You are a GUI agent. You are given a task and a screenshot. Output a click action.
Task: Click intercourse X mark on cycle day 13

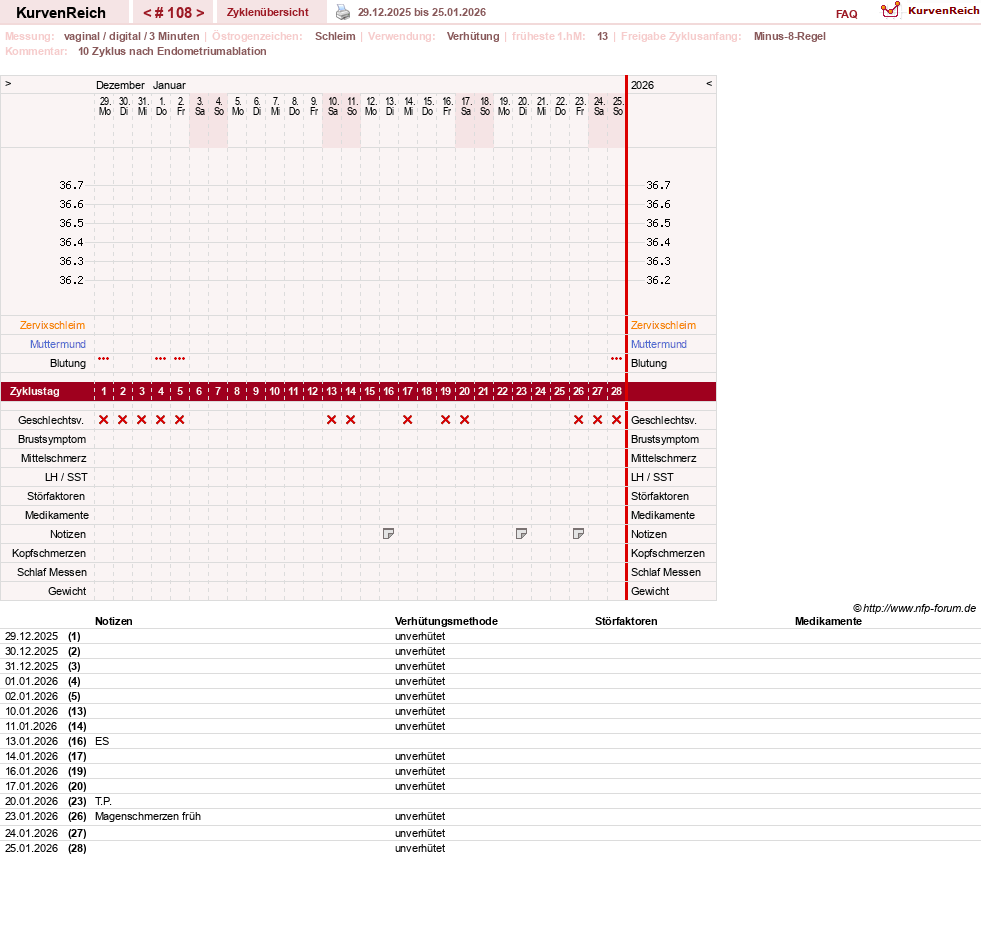point(332,419)
